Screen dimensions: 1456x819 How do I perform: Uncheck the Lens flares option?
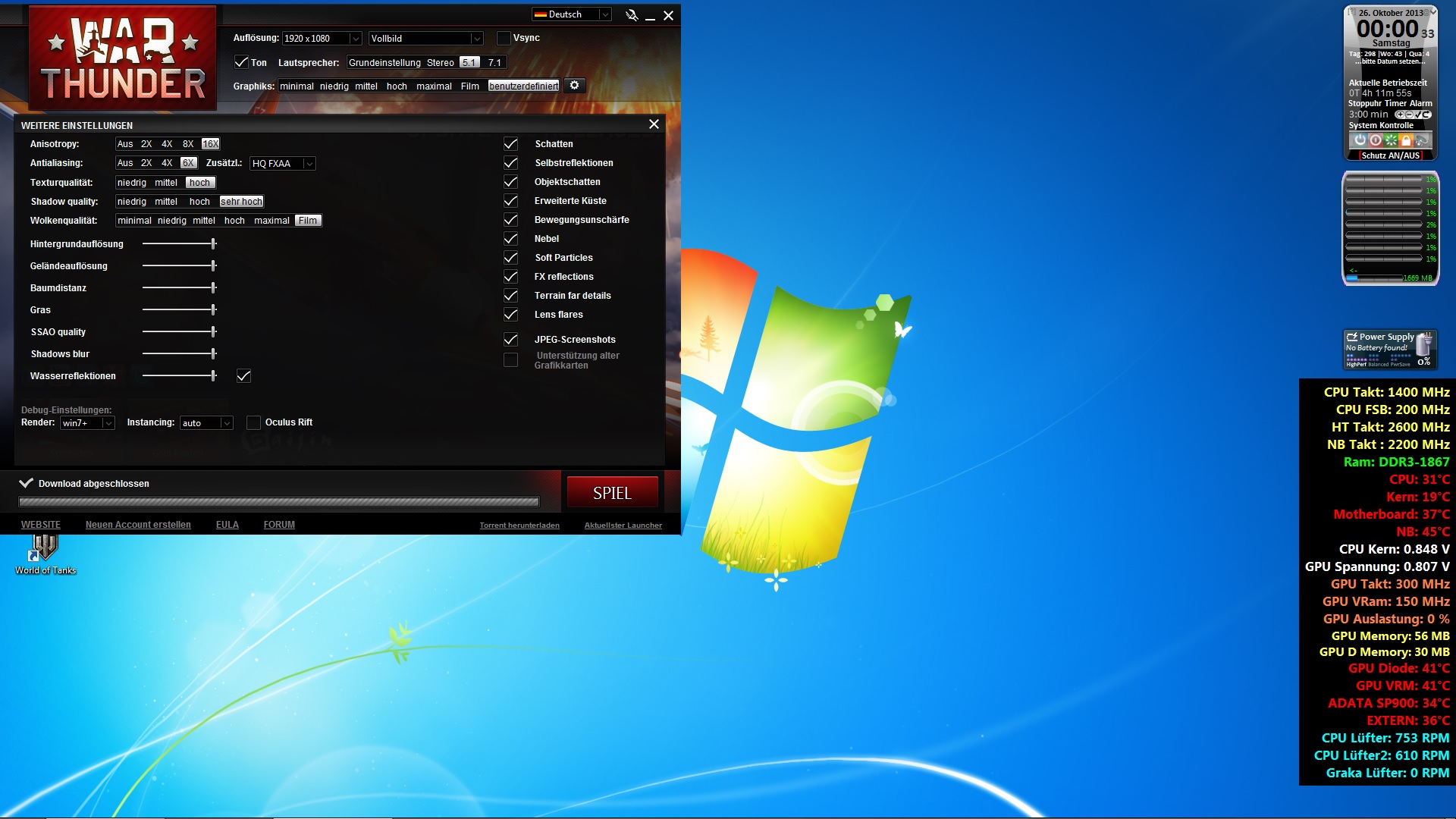coord(511,315)
